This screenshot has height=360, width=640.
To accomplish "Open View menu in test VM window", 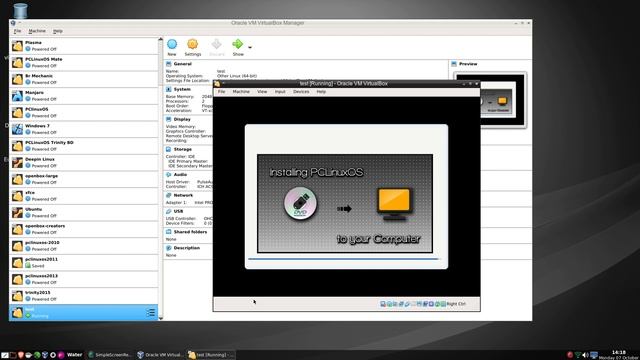I will pos(262,92).
